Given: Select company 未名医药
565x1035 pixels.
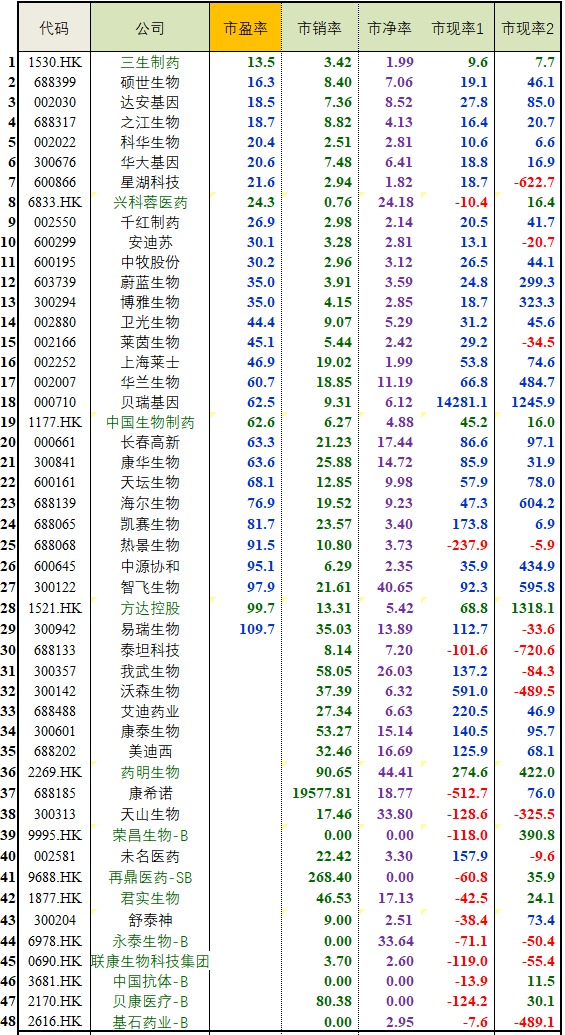Looking at the screenshot, I should pyautogui.click(x=150, y=856).
